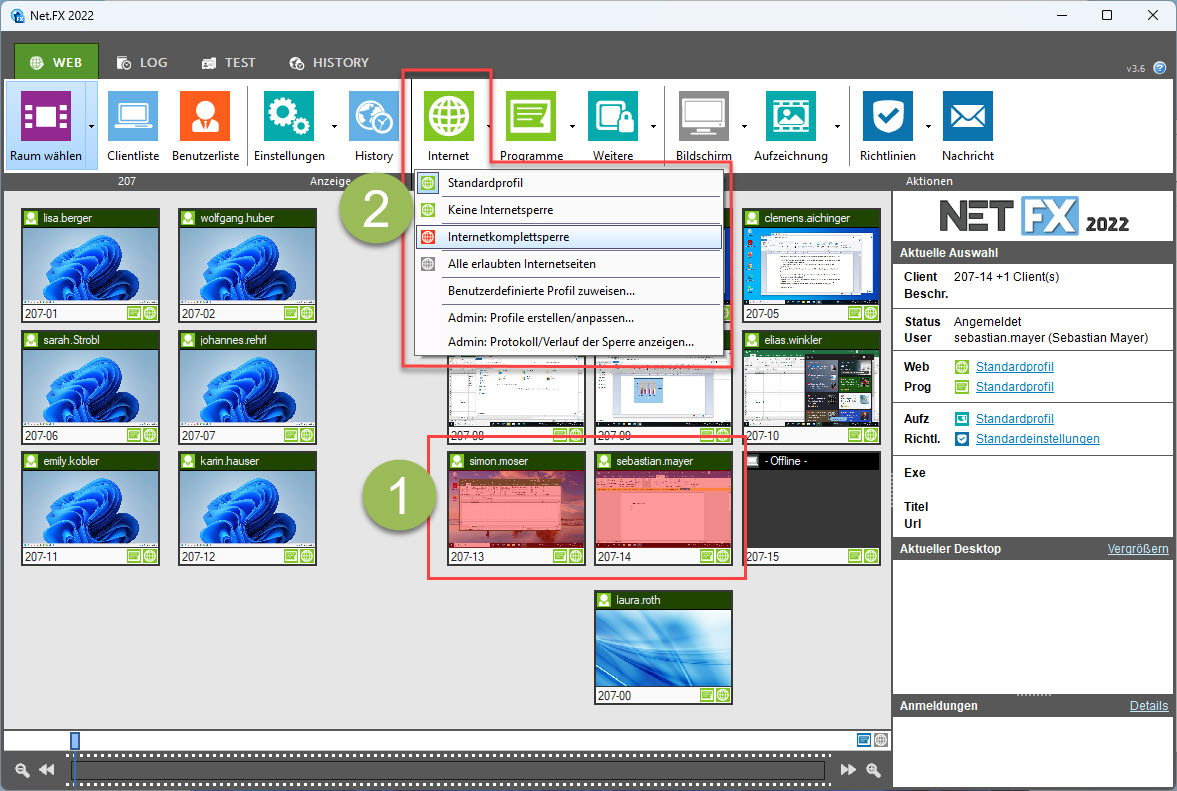
Task: Select Internetkomplettsperre menu entry
Action: click(569, 236)
